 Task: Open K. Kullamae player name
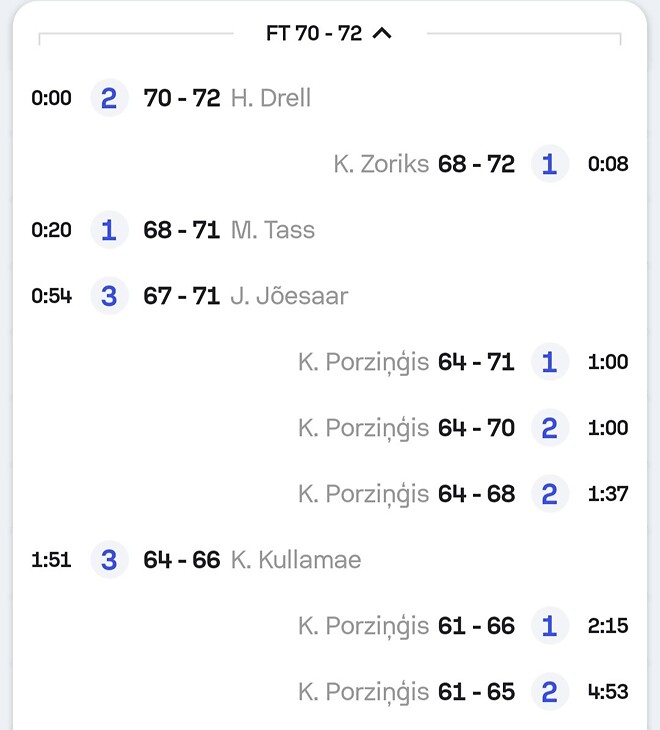point(295,560)
